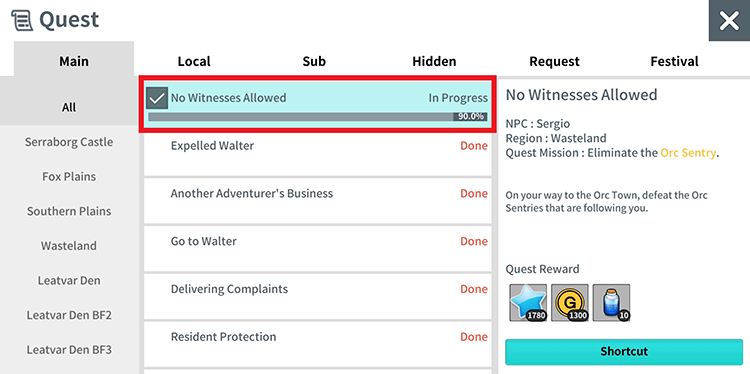Switch to the Festival tab
This screenshot has height=374, width=750.
point(674,61)
